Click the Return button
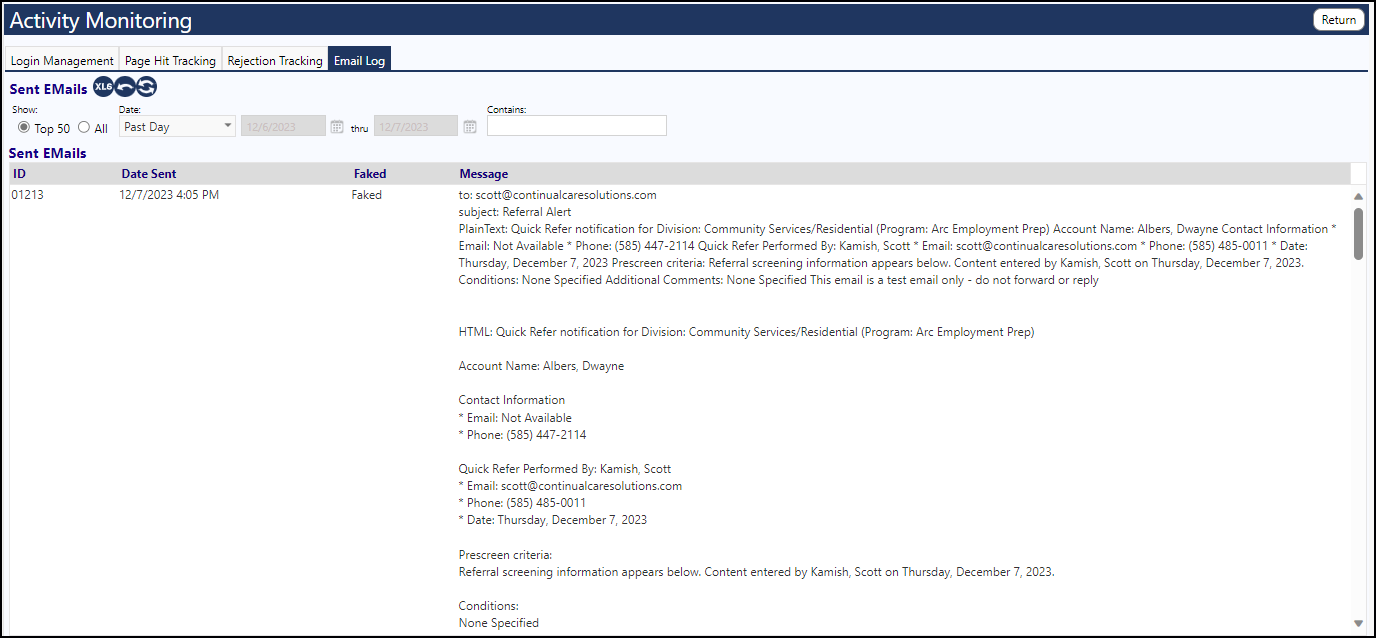This screenshot has height=638, width=1376. 1338,19
